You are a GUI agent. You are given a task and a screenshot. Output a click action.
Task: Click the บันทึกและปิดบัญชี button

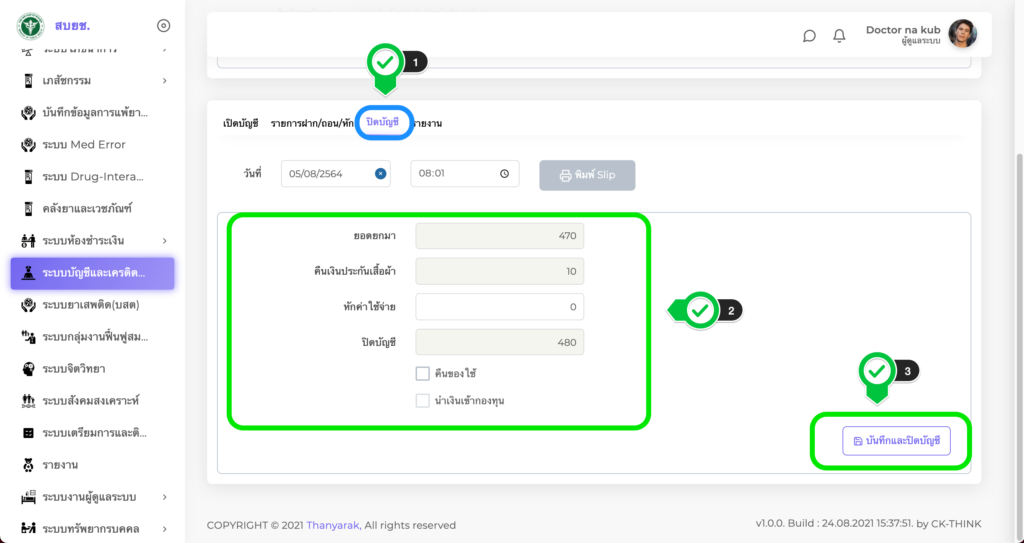(895, 440)
